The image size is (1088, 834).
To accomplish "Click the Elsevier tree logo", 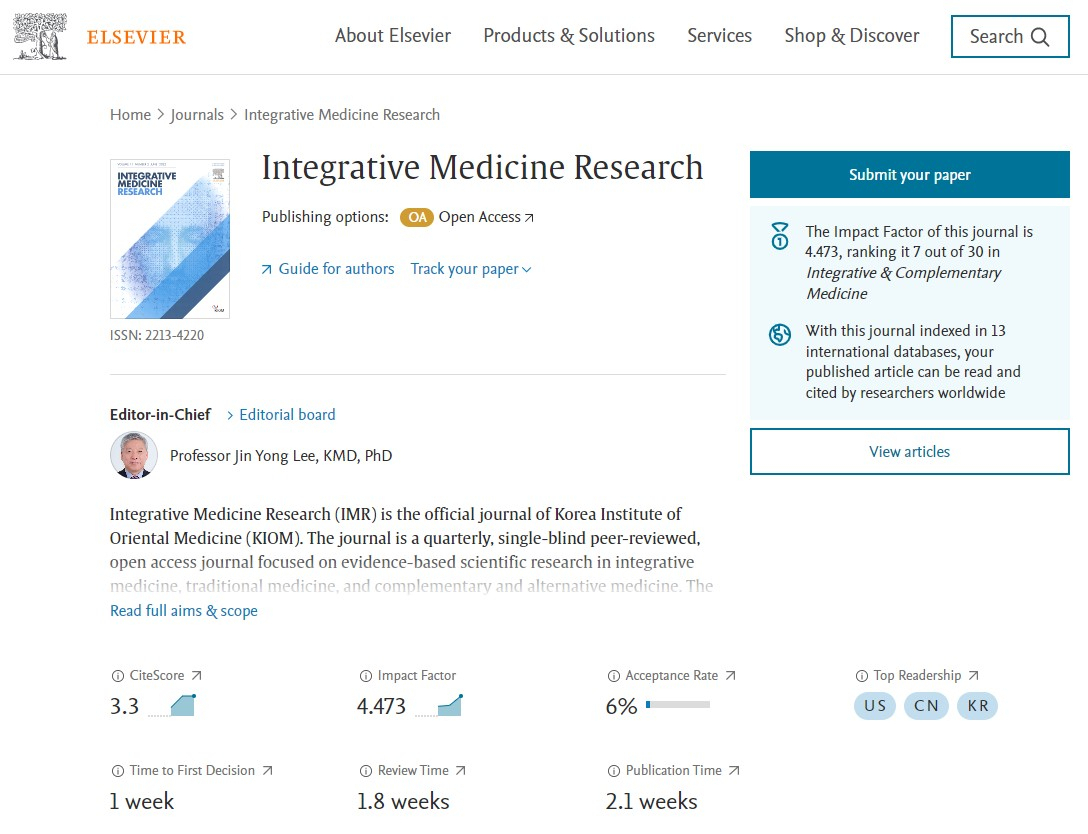I will pyautogui.click(x=40, y=37).
